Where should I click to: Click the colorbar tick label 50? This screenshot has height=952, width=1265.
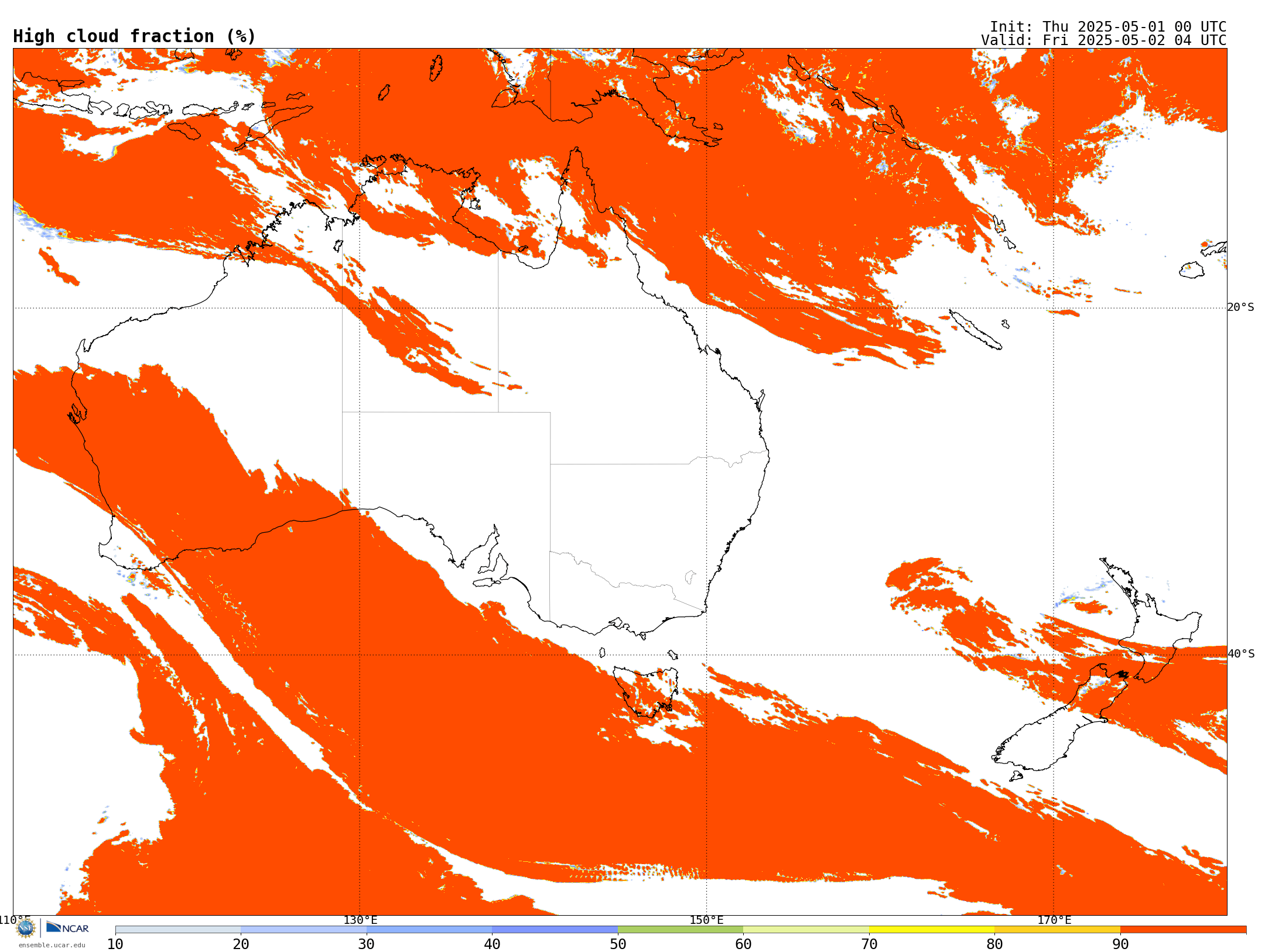click(618, 944)
